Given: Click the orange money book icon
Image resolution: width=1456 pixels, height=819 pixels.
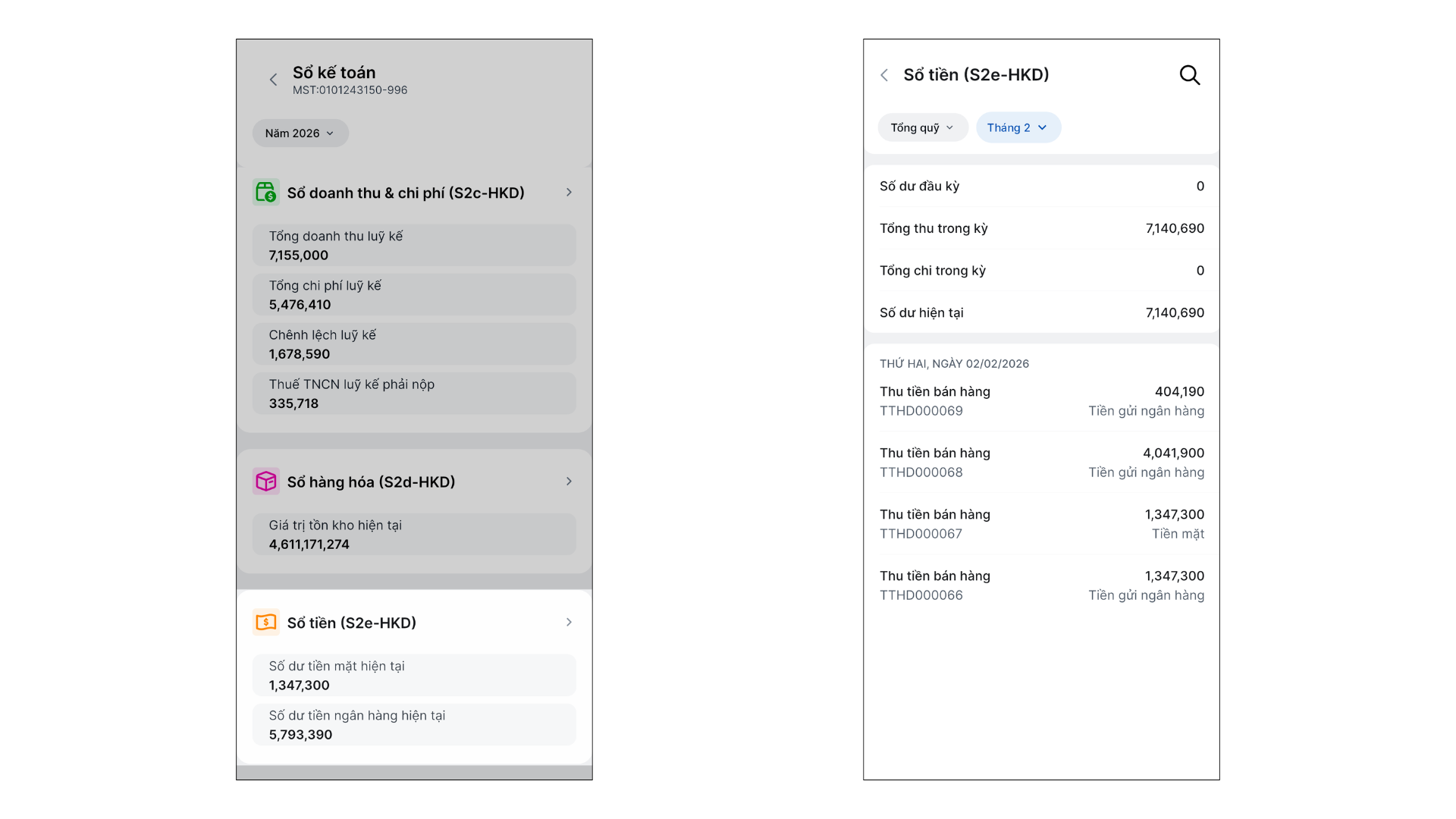Looking at the screenshot, I should tap(265, 623).
